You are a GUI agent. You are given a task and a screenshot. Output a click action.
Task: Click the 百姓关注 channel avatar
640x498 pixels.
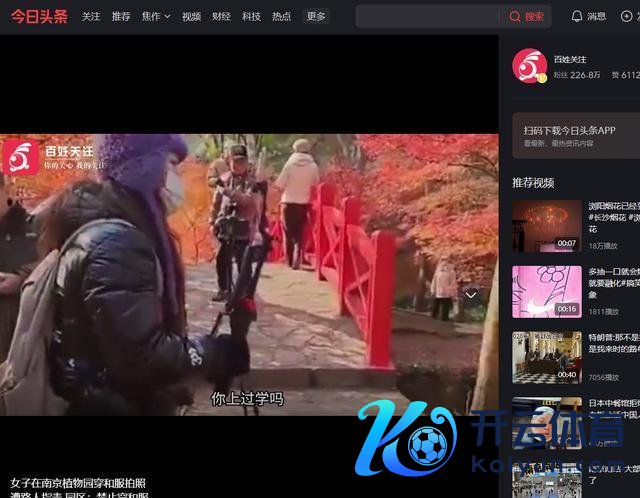pos(529,66)
